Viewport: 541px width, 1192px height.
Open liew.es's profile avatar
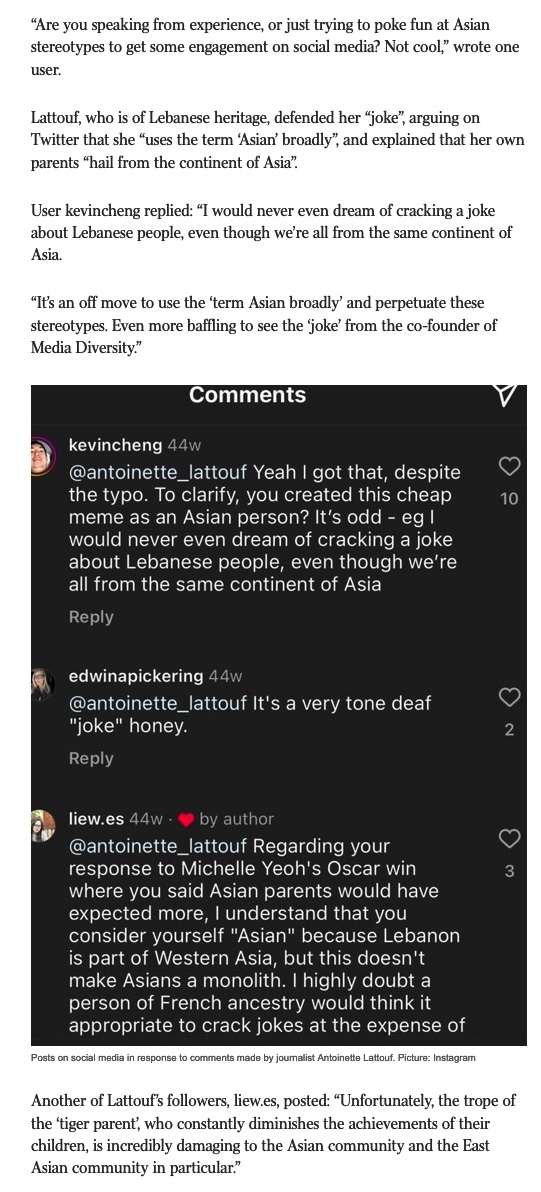tap(43, 826)
